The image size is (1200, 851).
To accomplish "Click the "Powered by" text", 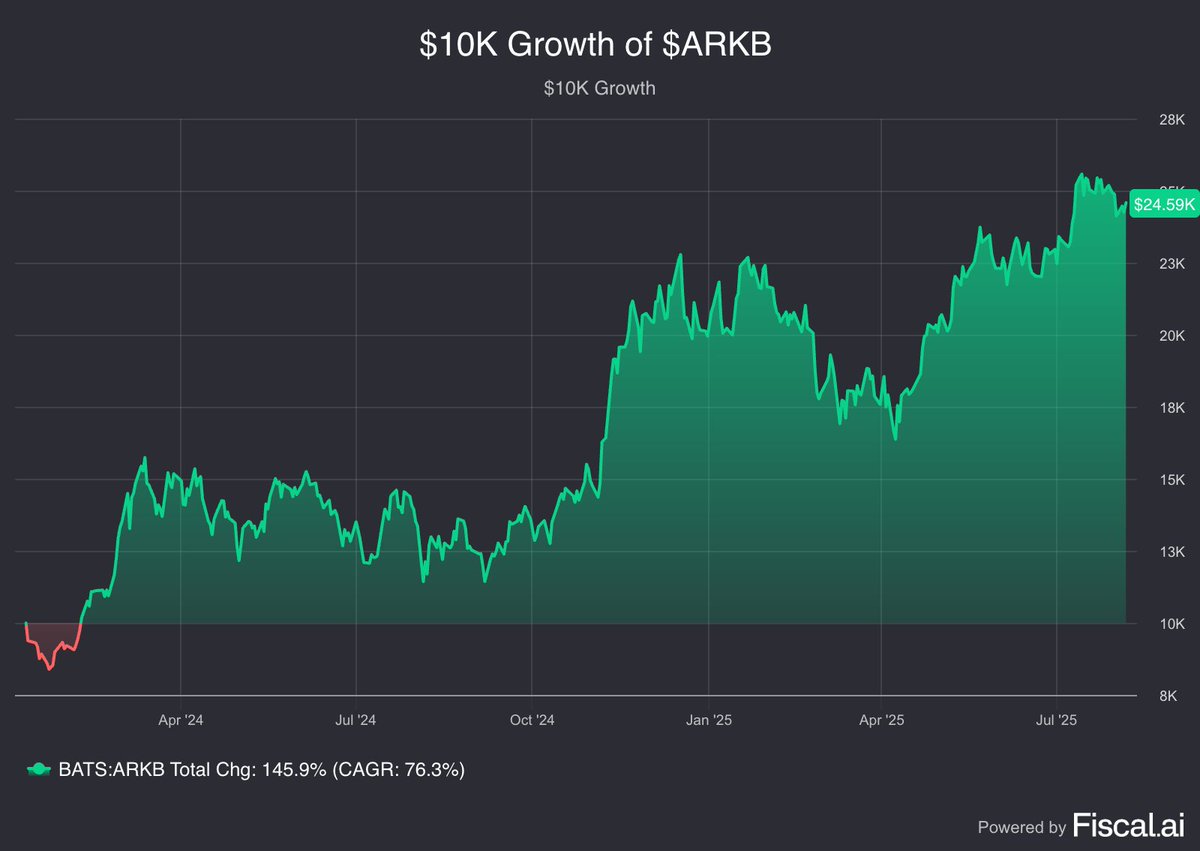I will (x=1021, y=827).
